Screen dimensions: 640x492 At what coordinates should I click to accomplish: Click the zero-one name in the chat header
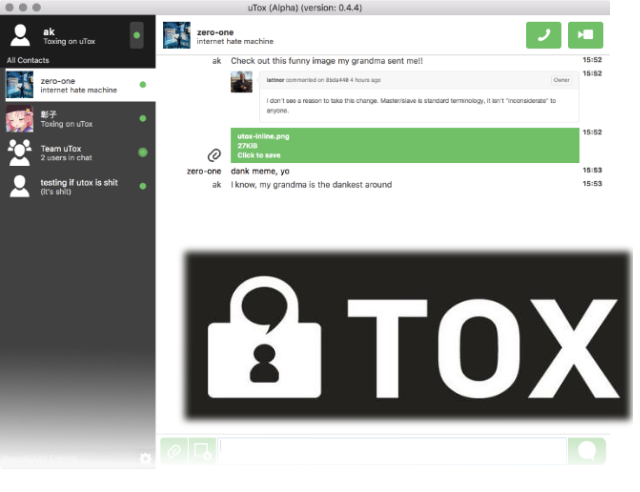tap(215, 32)
